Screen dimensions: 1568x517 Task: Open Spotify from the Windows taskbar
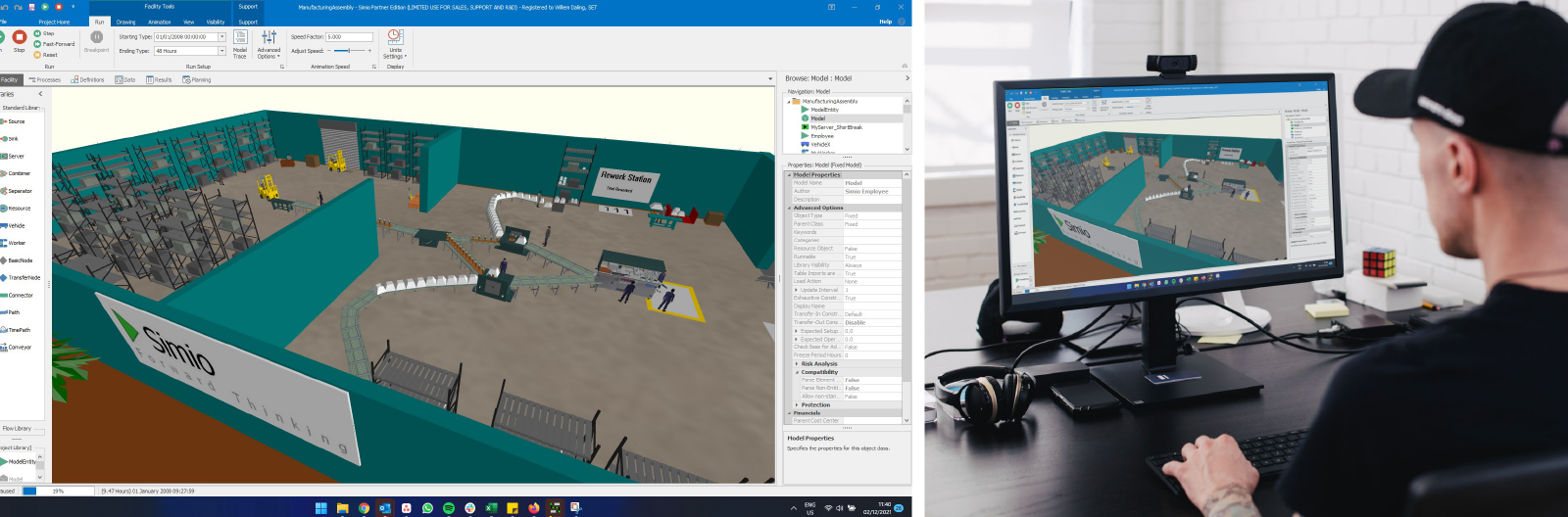pos(449,508)
